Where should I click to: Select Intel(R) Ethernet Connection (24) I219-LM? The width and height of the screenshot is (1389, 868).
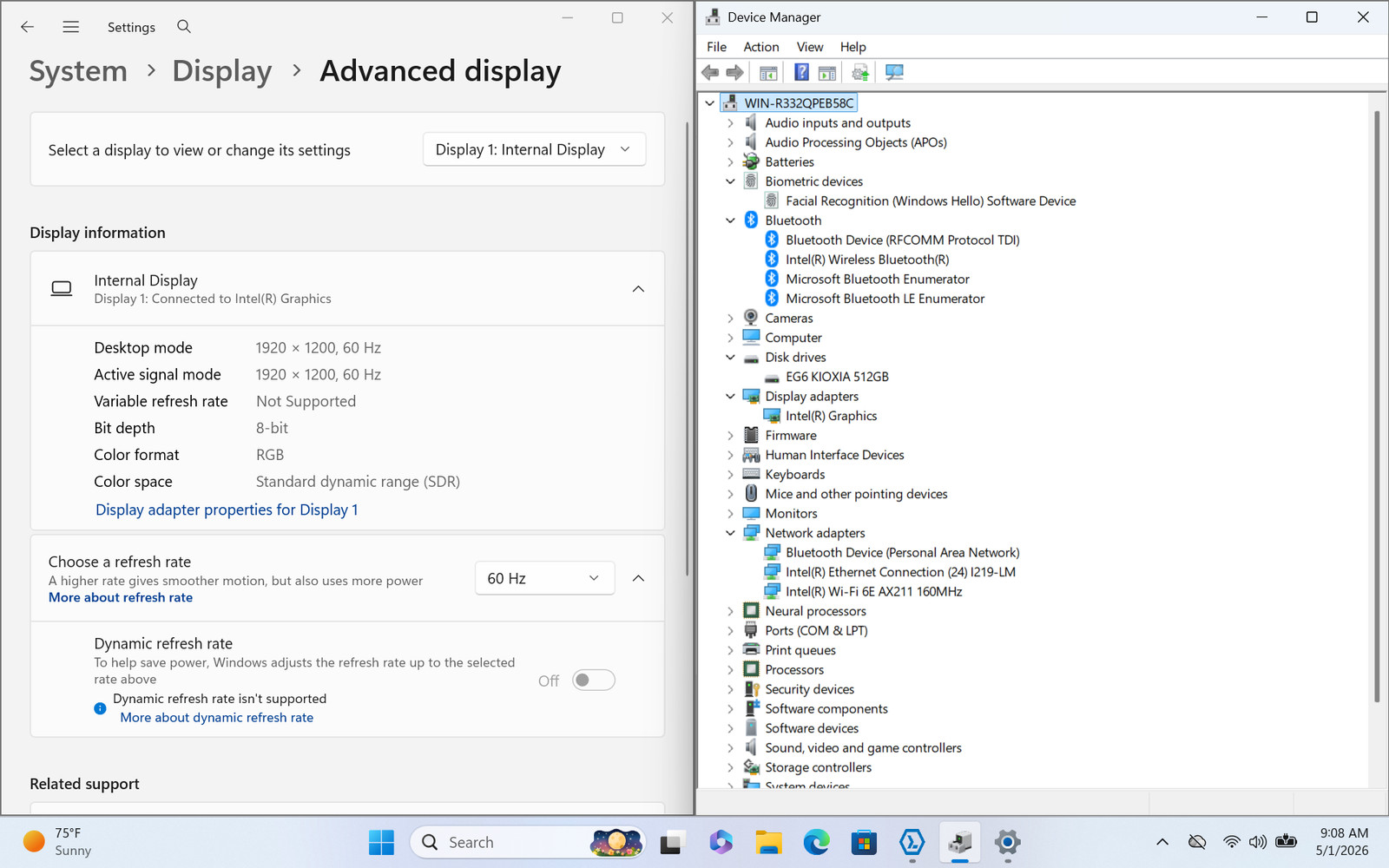(900, 572)
